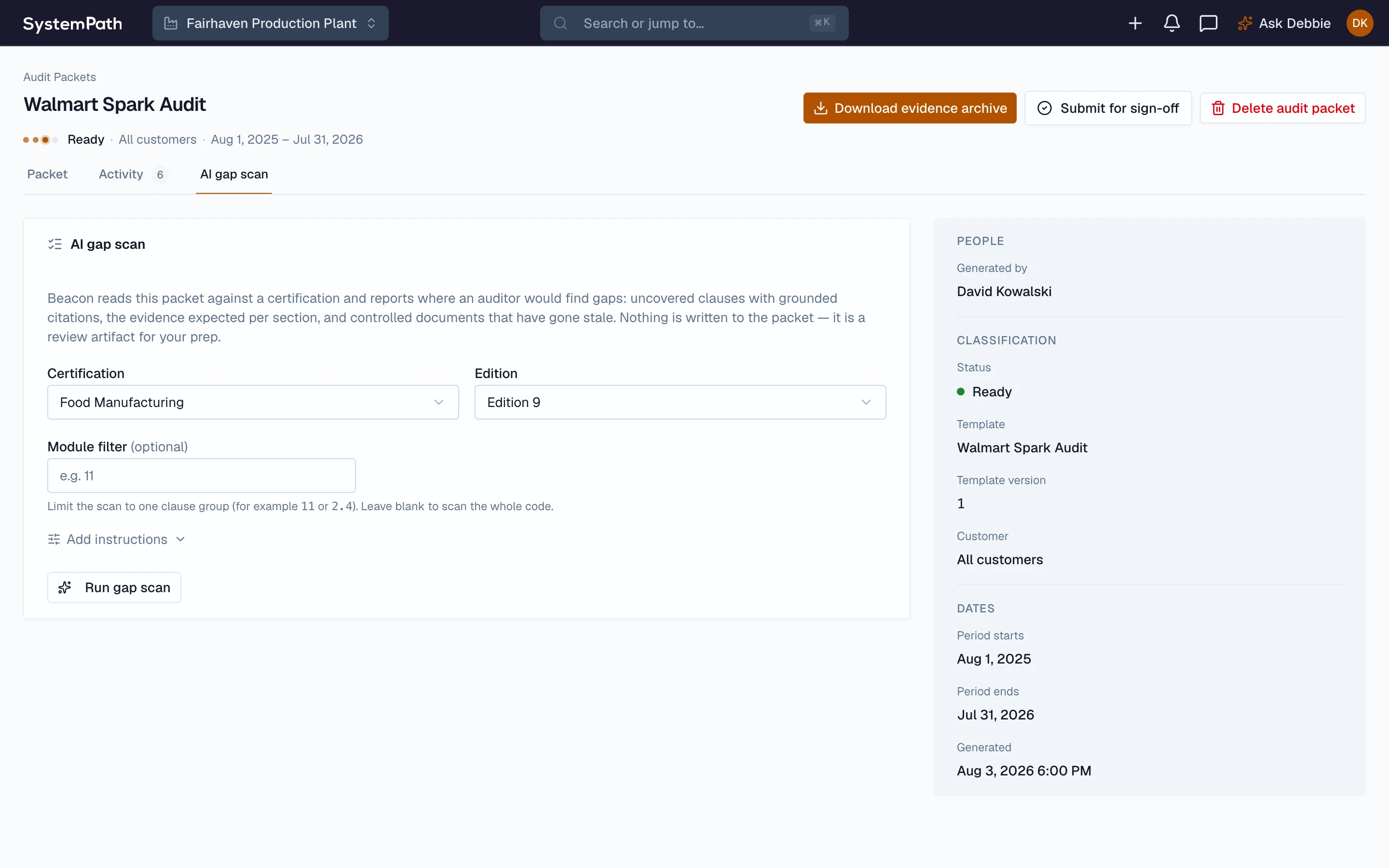The image size is (1389, 868).
Task: Click "David Kowalski" in People
Action: (1004, 291)
